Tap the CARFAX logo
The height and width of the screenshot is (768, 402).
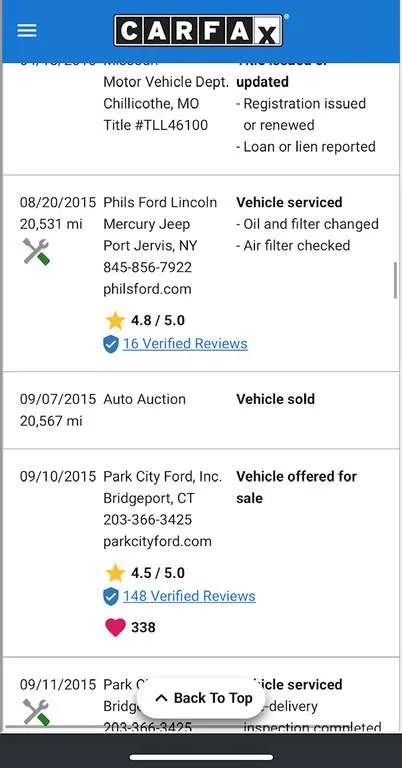(x=198, y=30)
